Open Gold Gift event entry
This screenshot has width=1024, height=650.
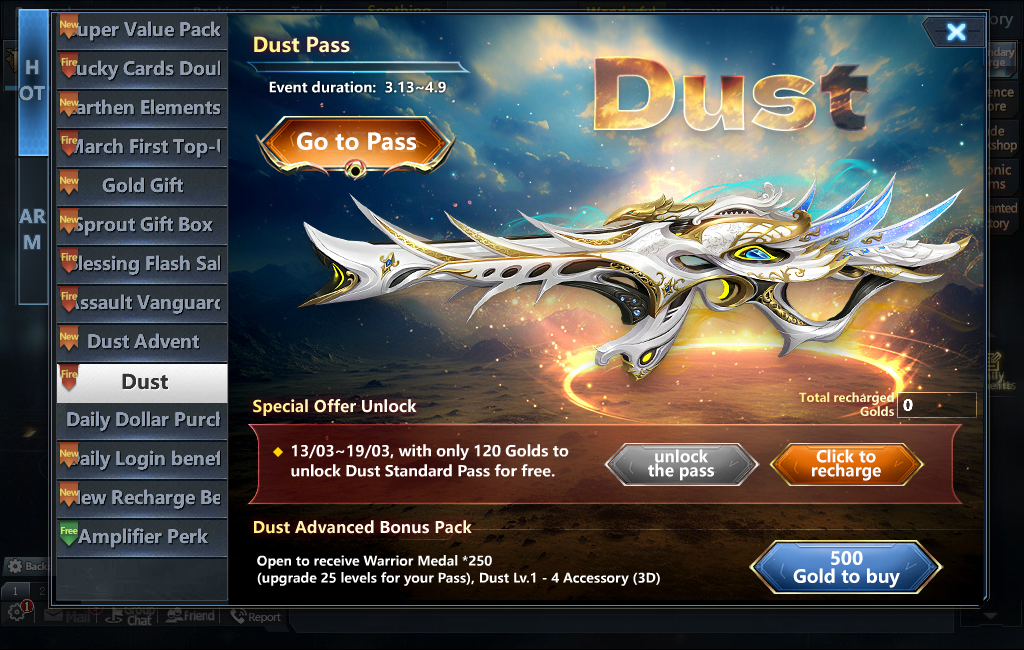(142, 186)
